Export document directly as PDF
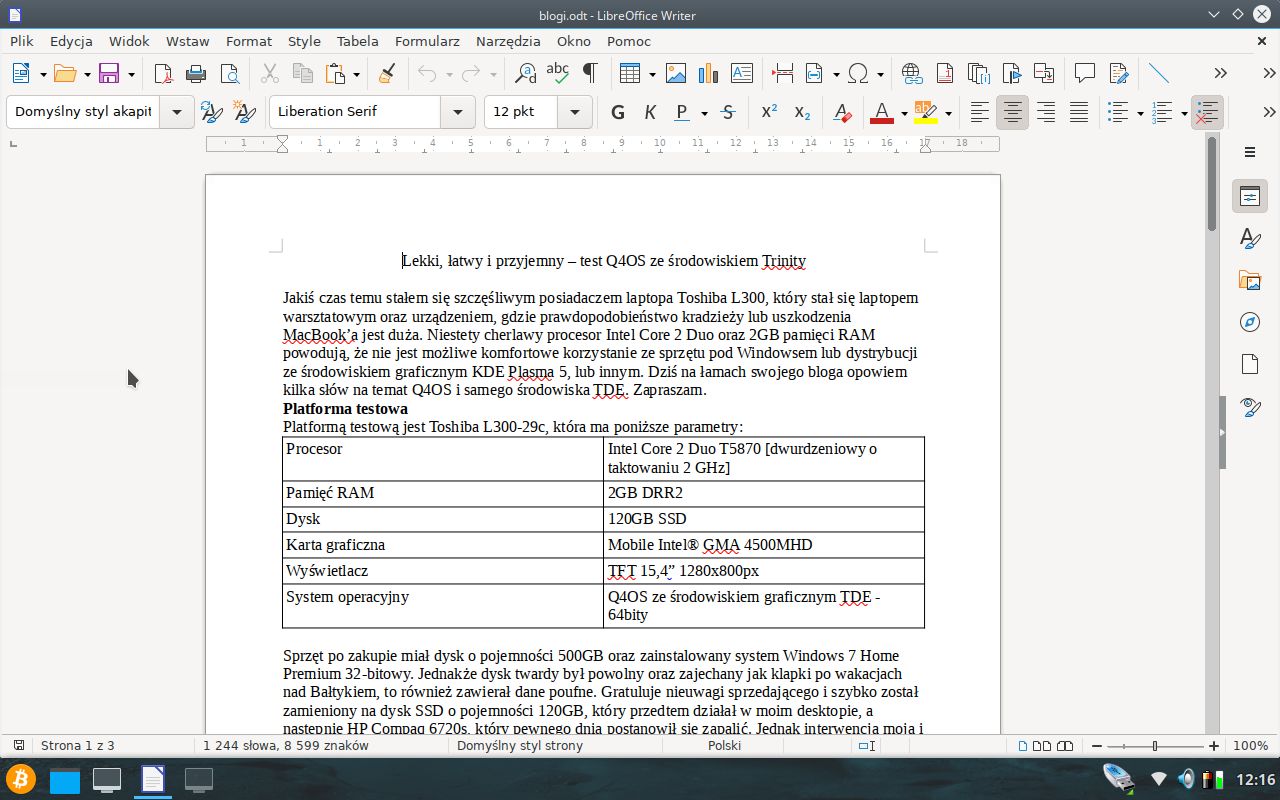Viewport: 1280px width, 800px height. 163,73
